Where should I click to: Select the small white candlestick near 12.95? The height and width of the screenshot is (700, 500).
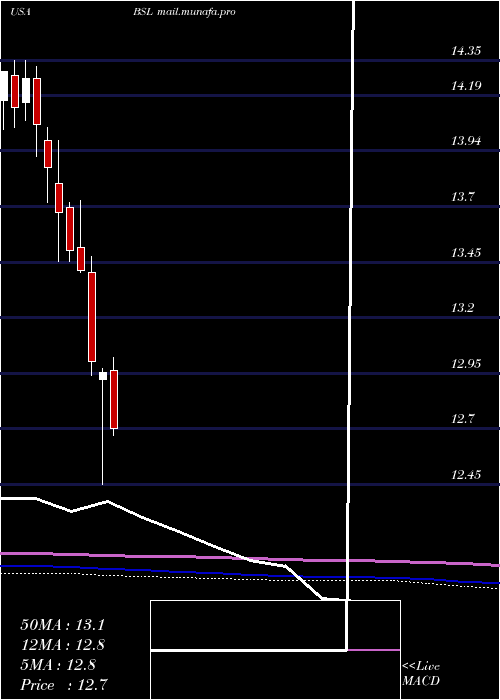click(103, 375)
